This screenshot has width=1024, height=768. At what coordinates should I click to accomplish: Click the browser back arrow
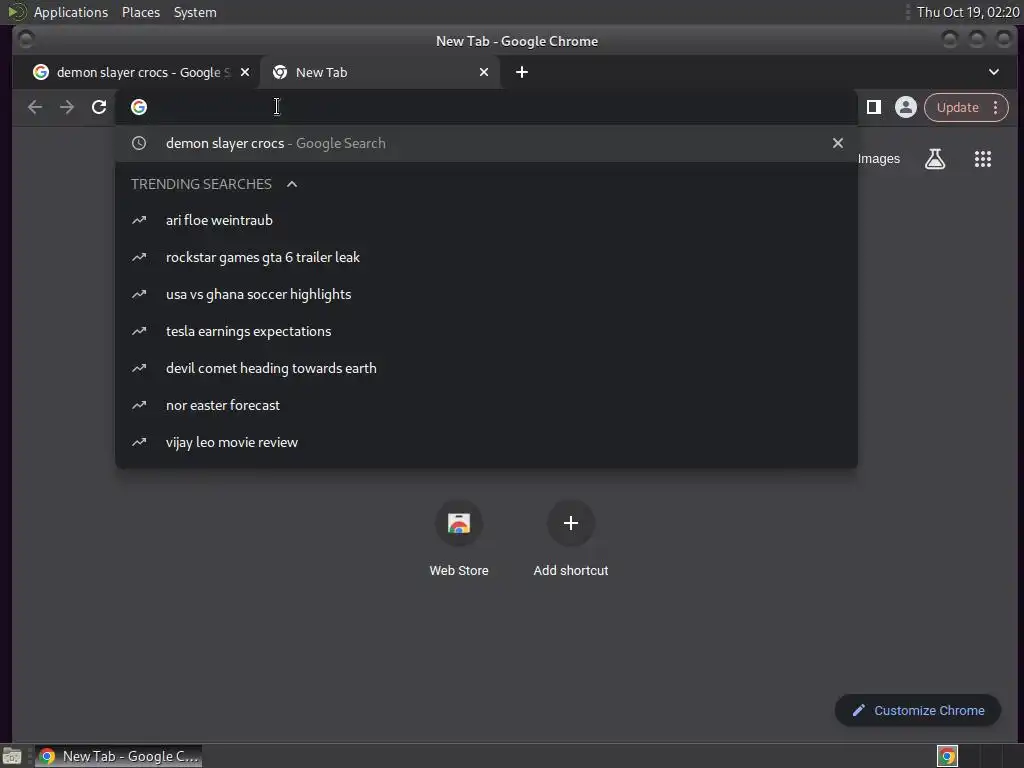(x=35, y=107)
